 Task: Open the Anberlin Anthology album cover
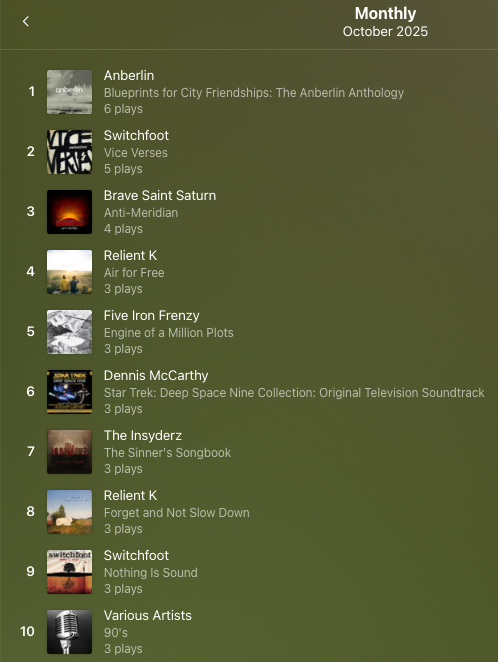(x=69, y=92)
